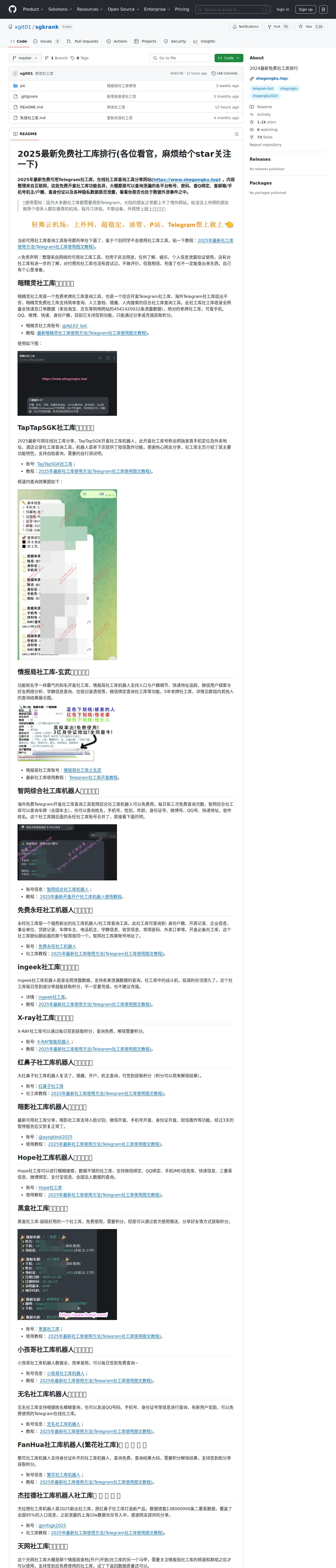Open the Releases section heading

260,159
